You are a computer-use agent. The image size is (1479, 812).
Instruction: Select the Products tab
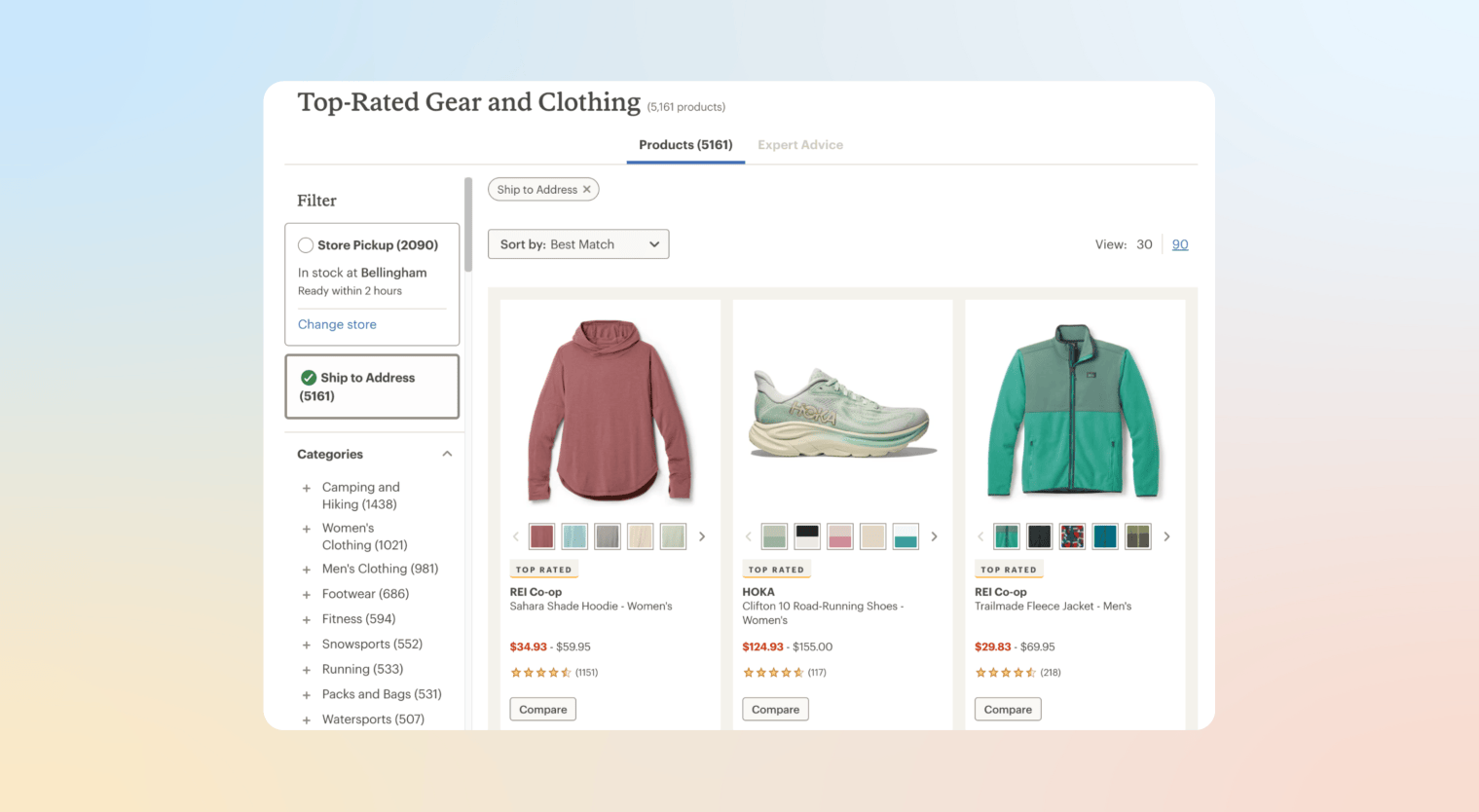pos(684,144)
